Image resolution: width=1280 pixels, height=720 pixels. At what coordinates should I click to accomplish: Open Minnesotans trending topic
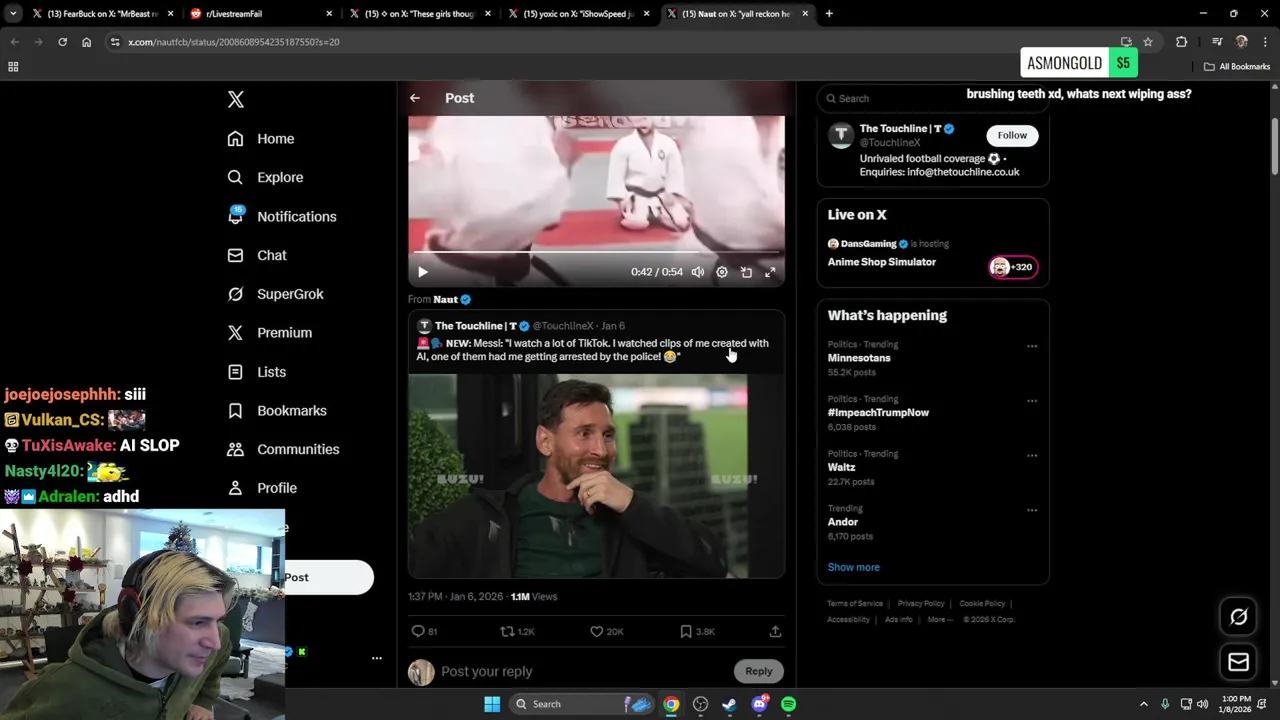point(859,358)
